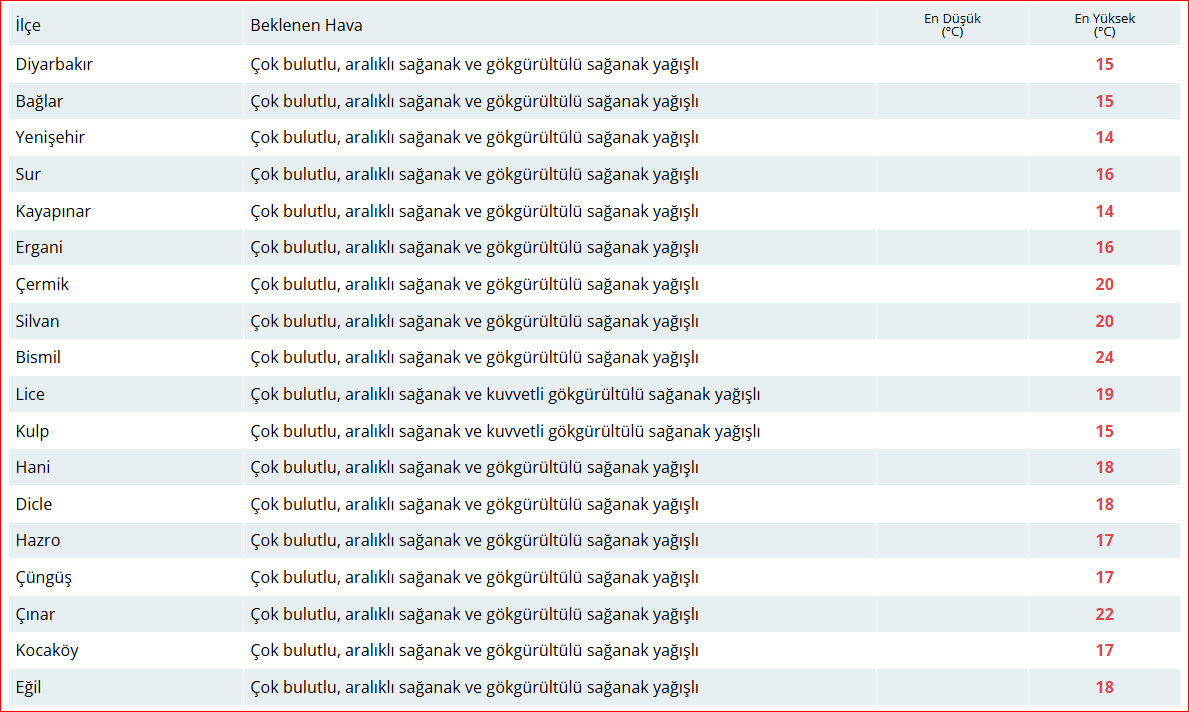1189x712 pixels.
Task: Select the Sur district name cell
Action: pos(28,174)
